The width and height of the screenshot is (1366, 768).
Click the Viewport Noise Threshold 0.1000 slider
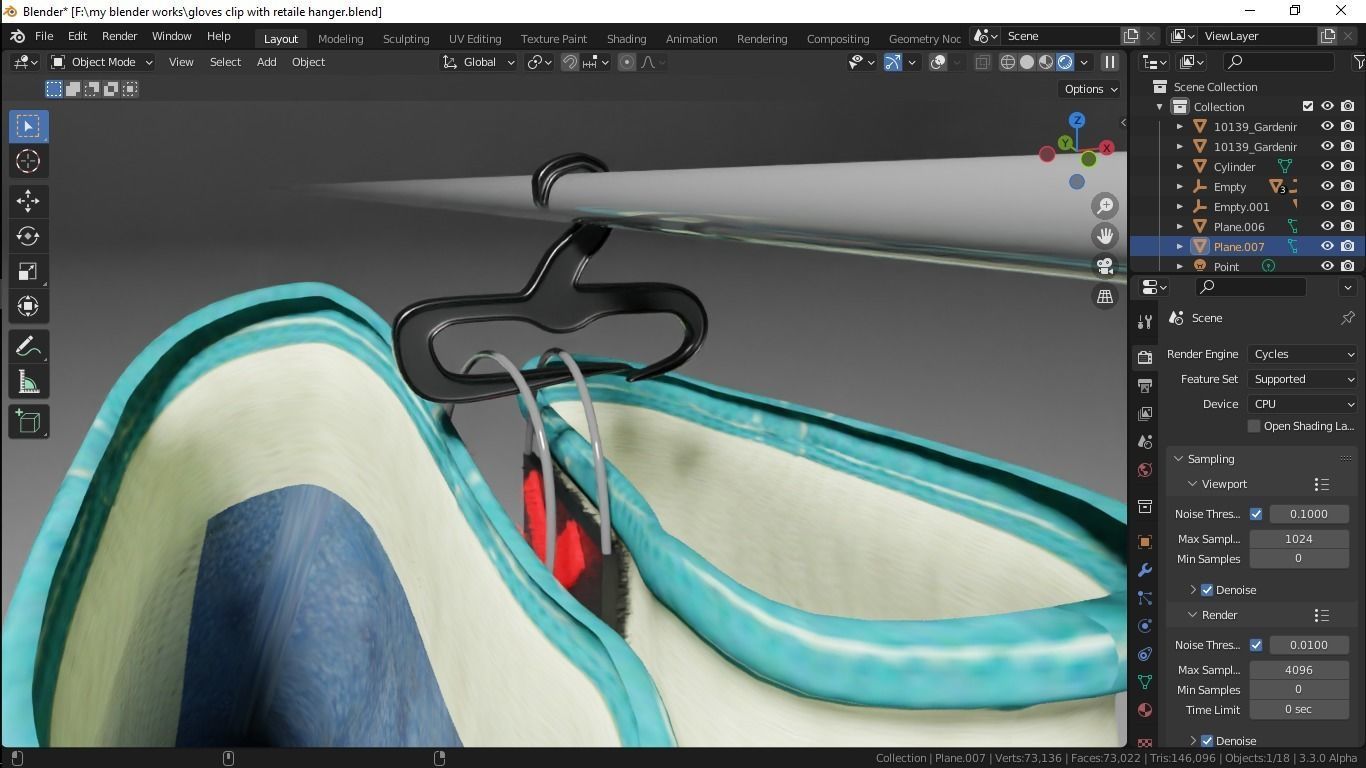coord(1309,514)
